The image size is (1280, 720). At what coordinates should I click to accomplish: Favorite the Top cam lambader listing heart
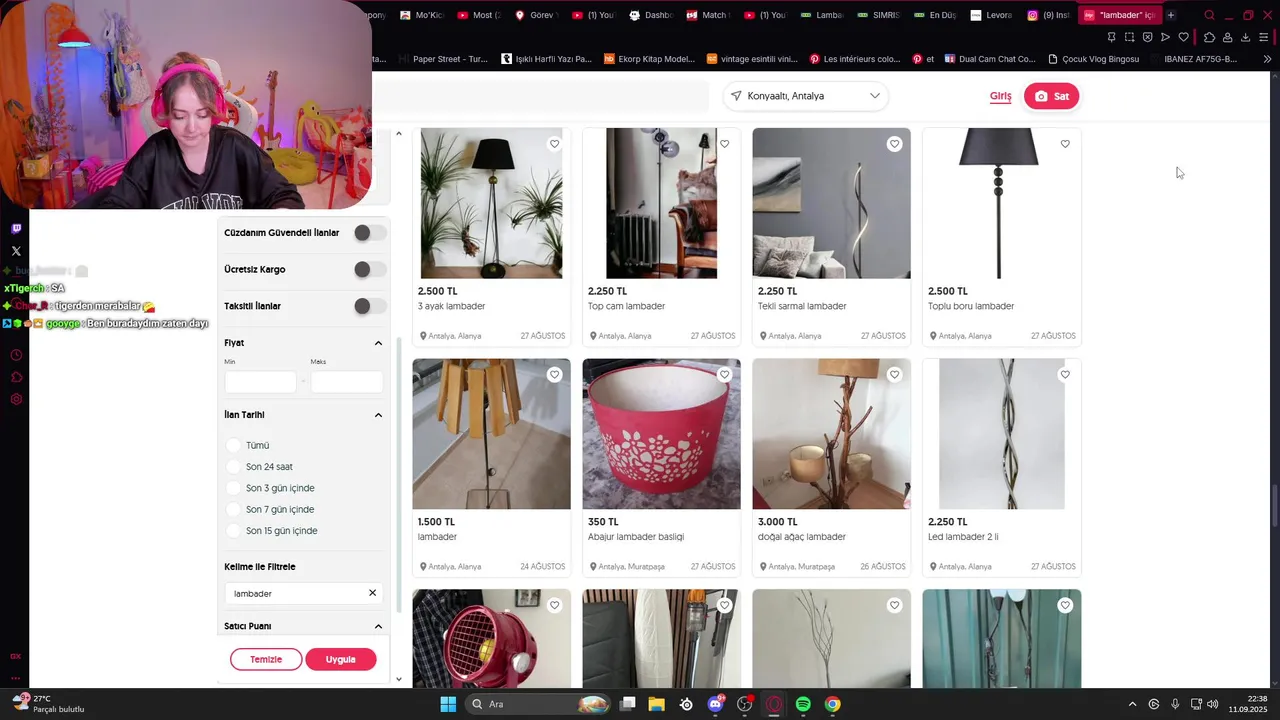[x=724, y=144]
